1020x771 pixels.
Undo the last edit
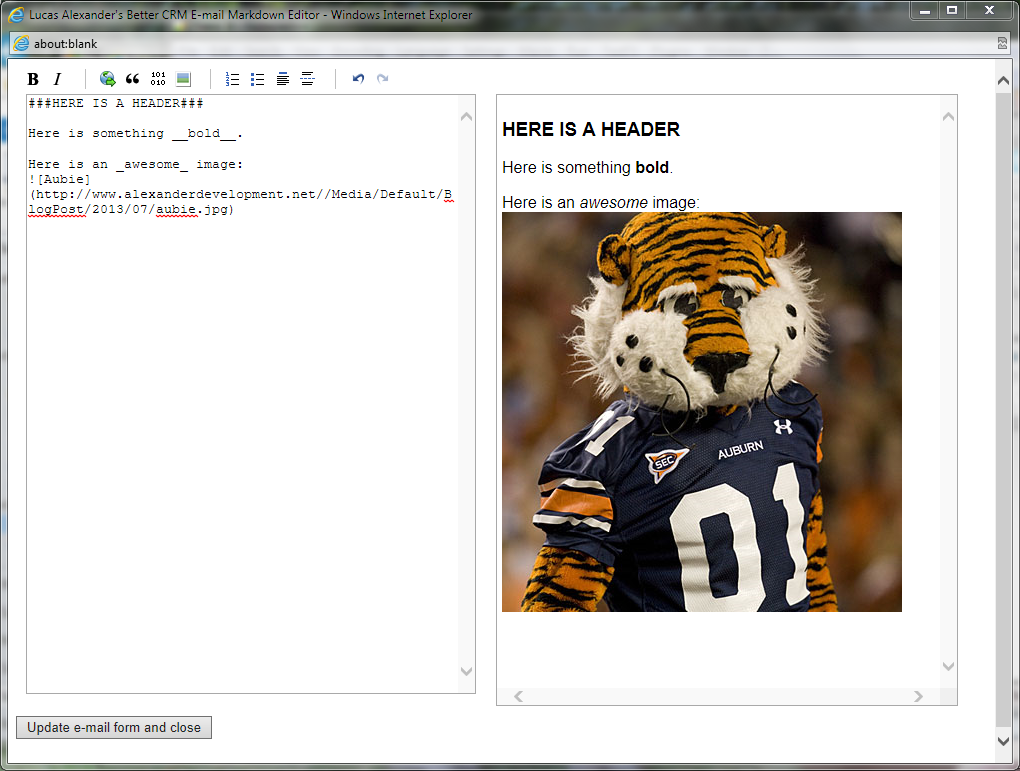358,79
